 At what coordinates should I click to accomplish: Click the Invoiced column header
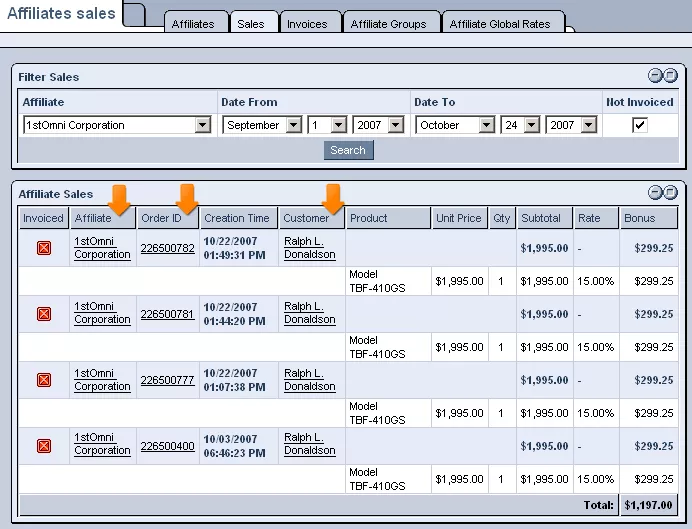point(43,218)
